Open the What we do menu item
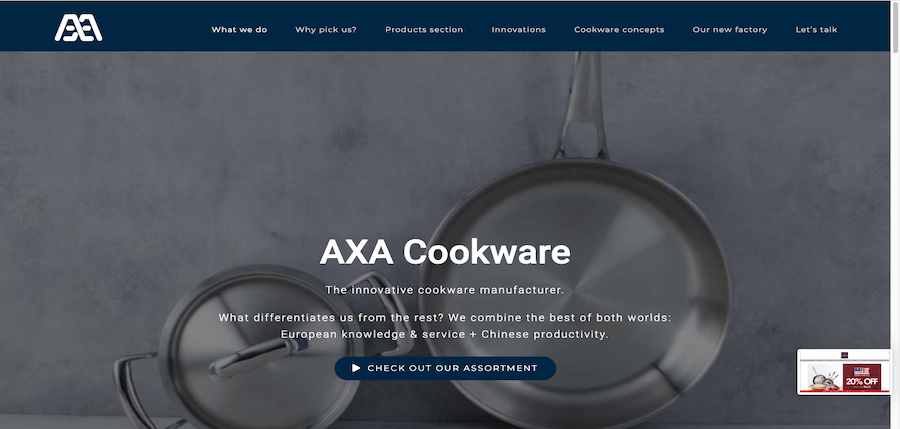Viewport: 900px width, 429px height. click(239, 30)
